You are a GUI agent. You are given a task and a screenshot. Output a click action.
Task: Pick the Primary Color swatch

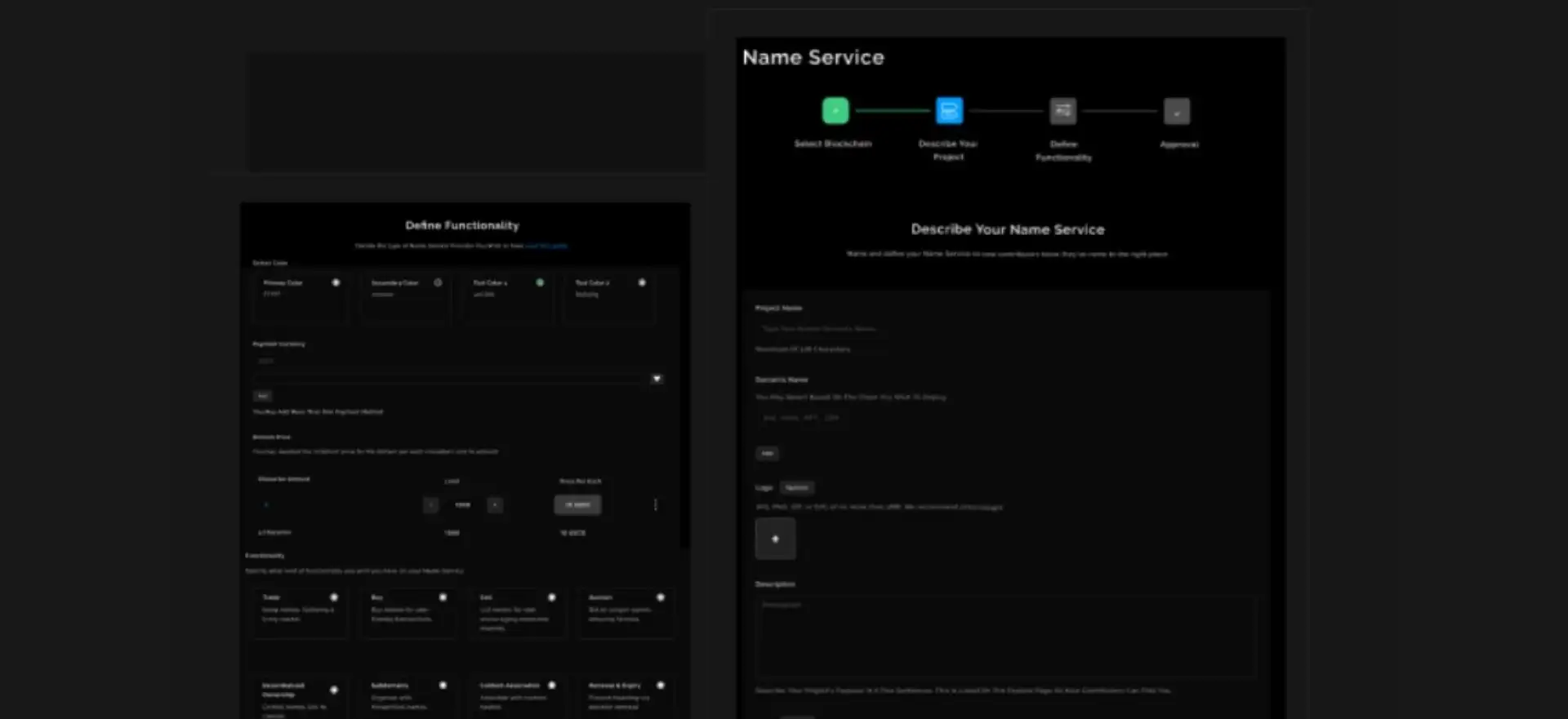click(336, 282)
